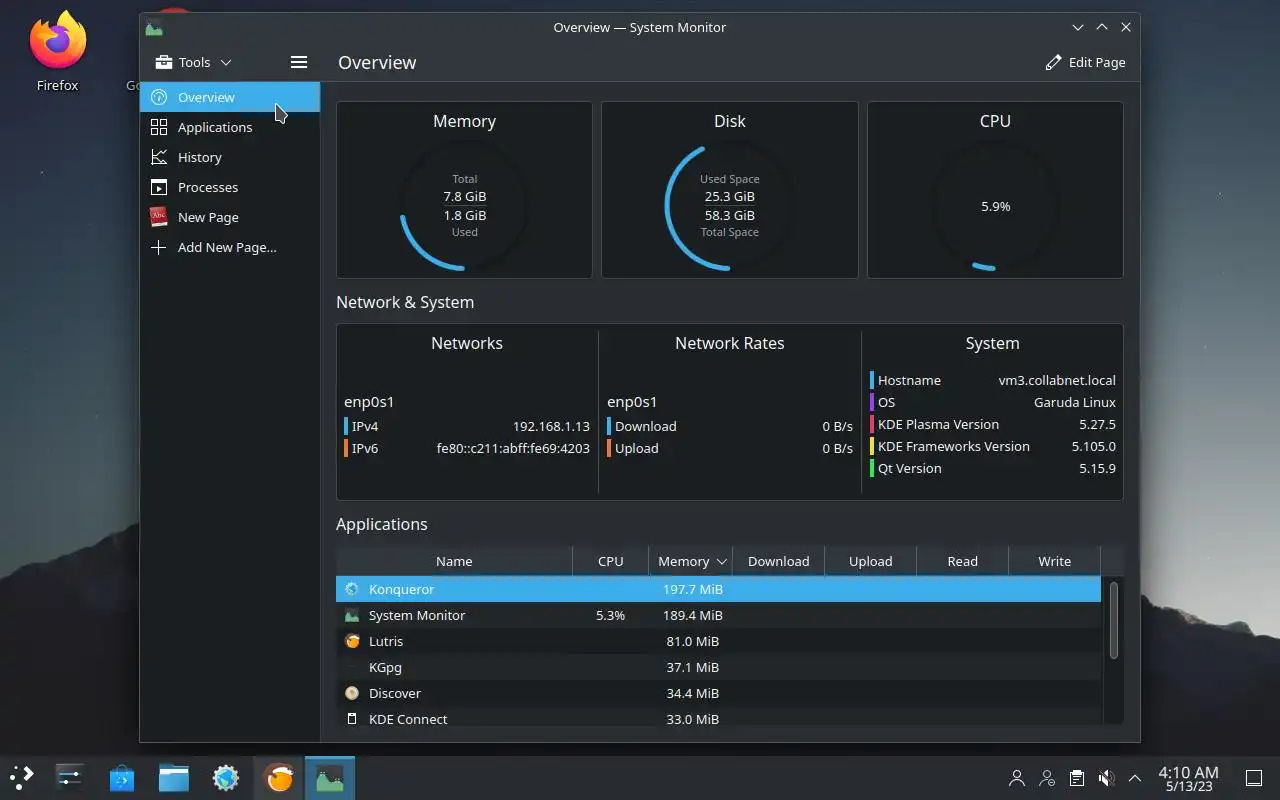Expand the system tray hidden icons arrow
This screenshot has width=1280, height=800.
(x=1135, y=778)
